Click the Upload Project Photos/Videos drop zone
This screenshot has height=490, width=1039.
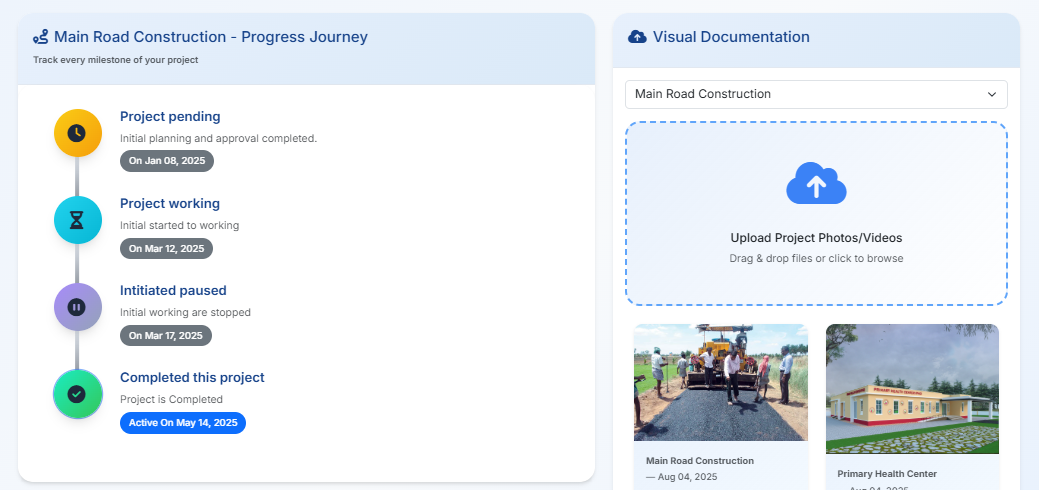[x=816, y=214]
